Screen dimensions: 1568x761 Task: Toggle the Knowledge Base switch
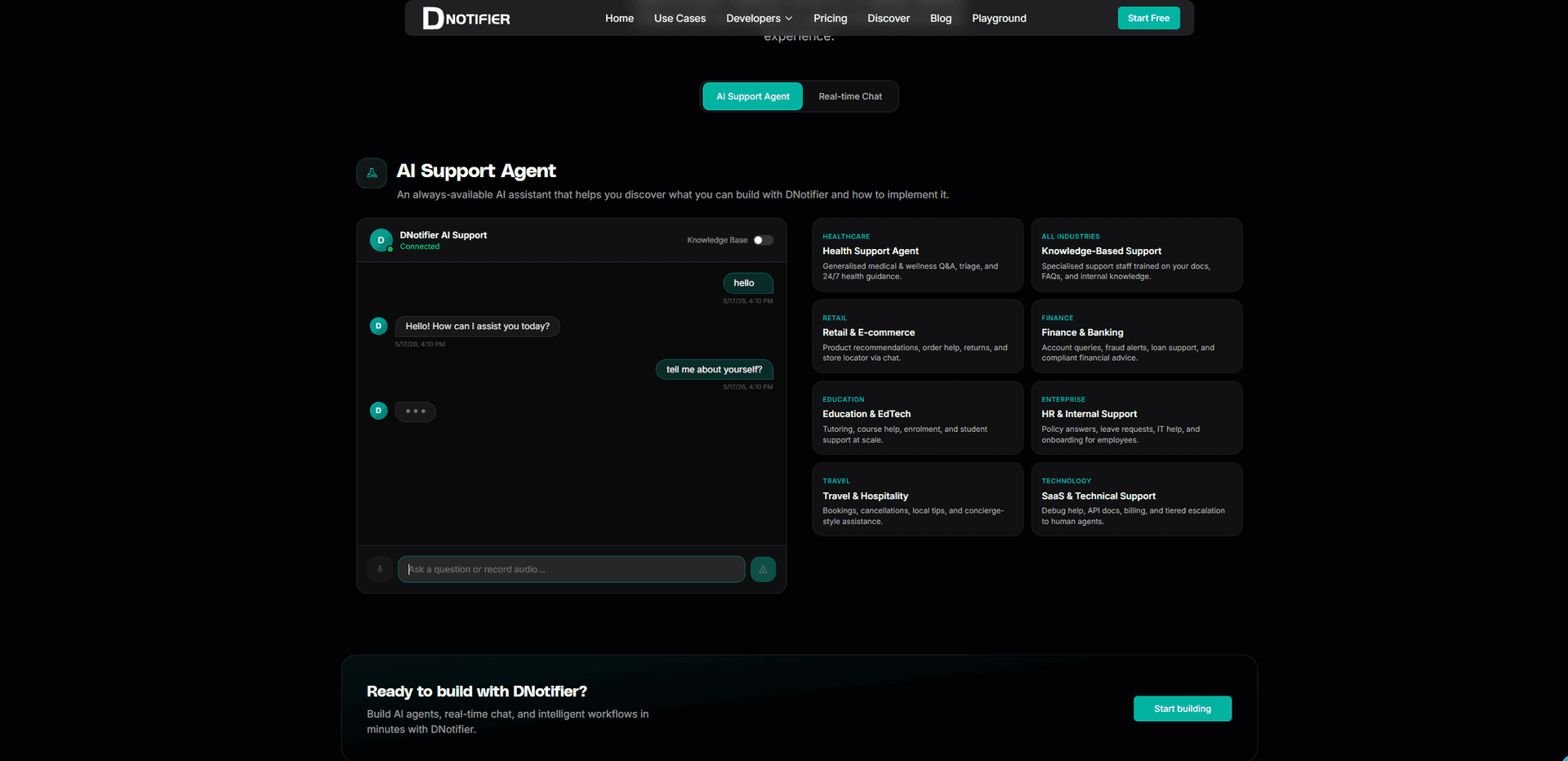tap(763, 240)
